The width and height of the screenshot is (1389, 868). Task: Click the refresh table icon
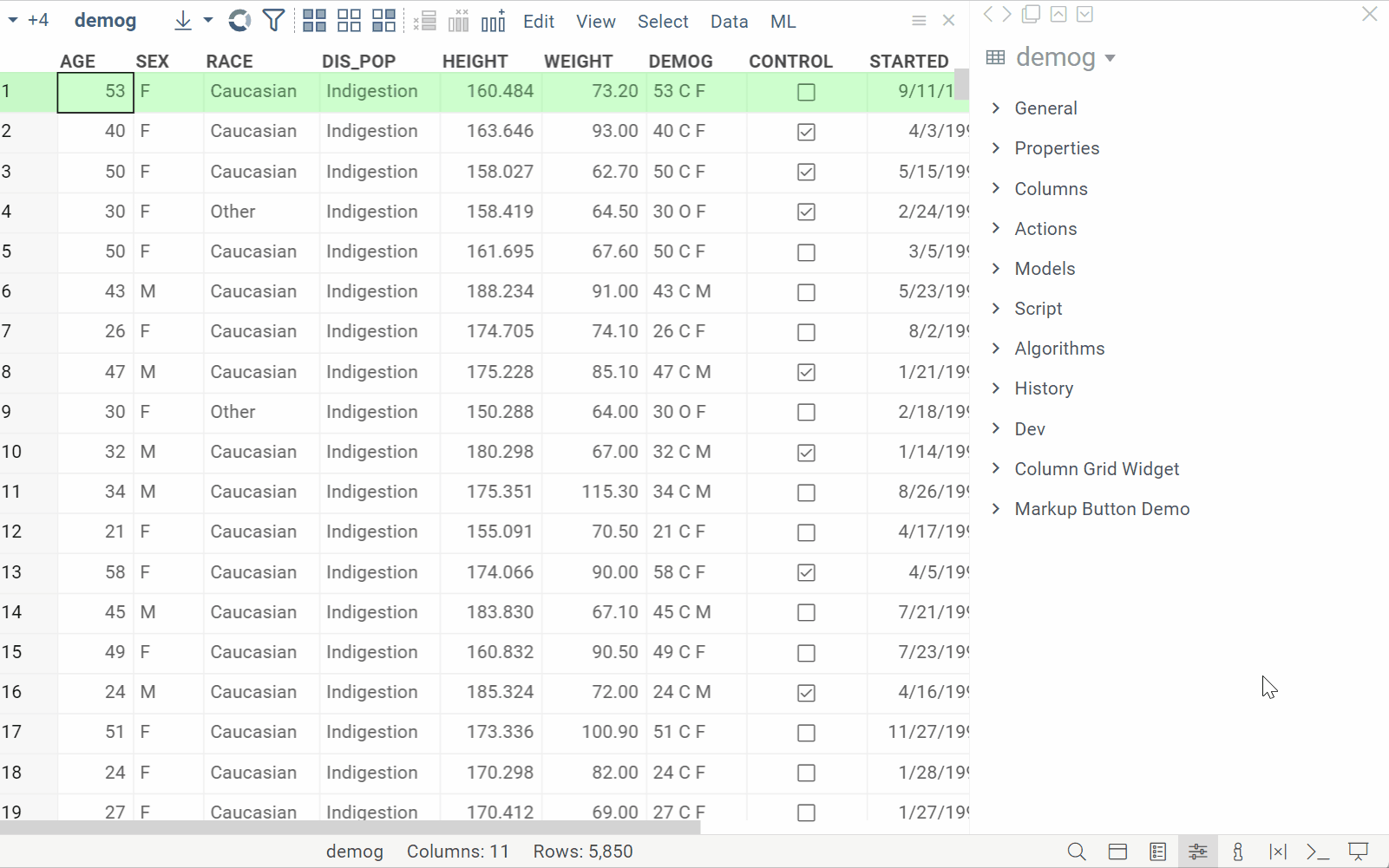tap(239, 21)
